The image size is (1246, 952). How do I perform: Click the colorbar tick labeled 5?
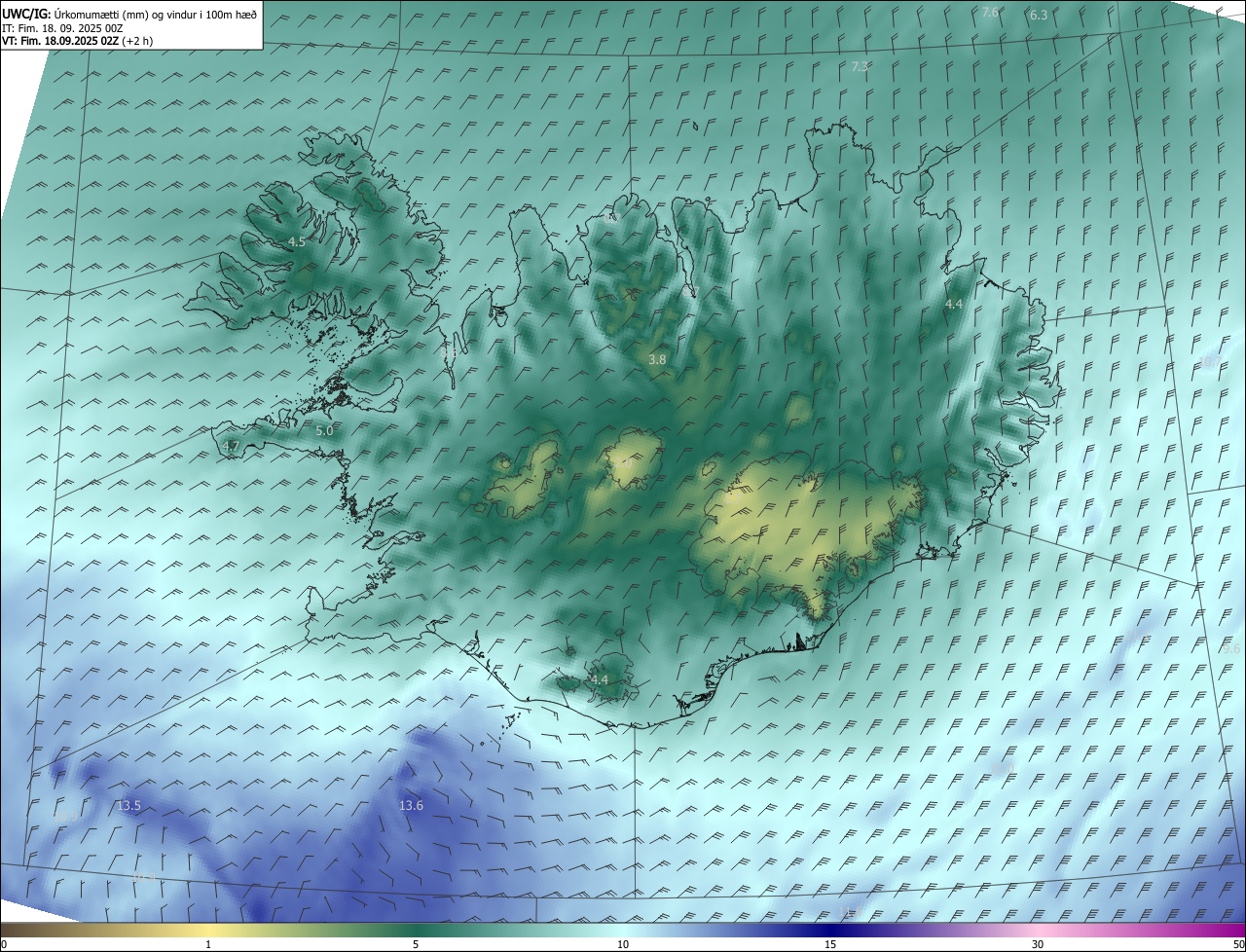pyautogui.click(x=416, y=945)
